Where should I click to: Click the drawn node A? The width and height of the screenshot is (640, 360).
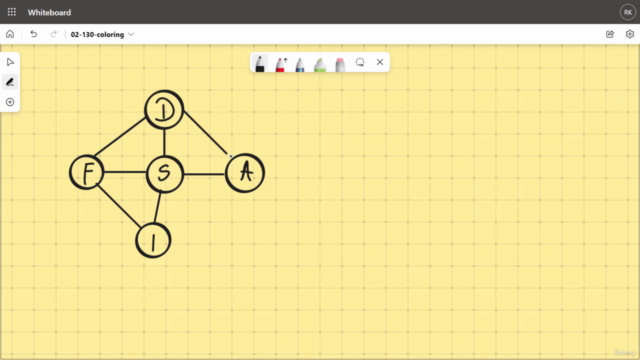(245, 173)
